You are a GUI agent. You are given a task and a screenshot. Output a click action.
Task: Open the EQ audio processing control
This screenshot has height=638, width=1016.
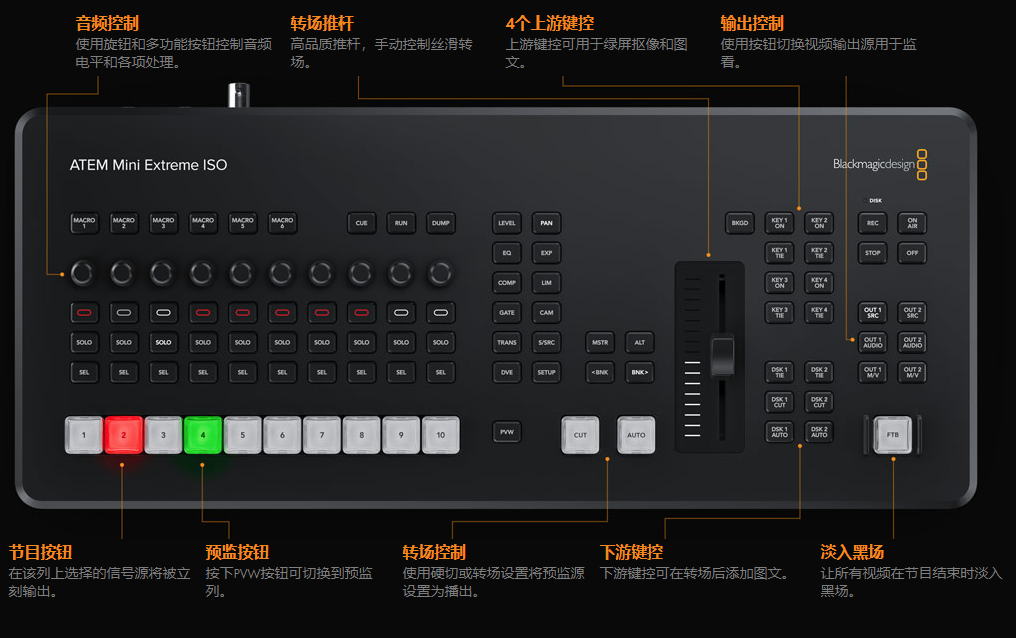(x=506, y=252)
